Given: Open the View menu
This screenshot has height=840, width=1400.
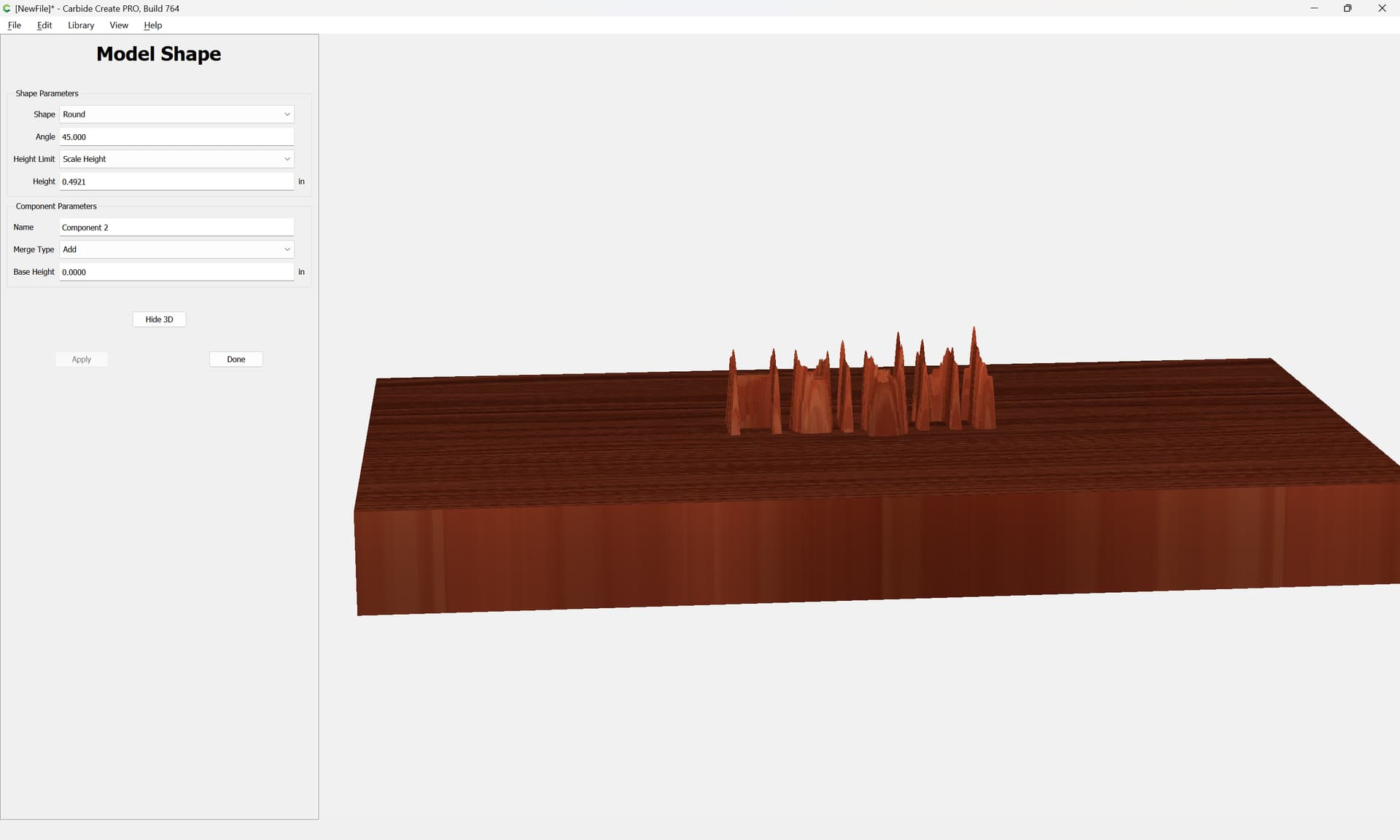Looking at the screenshot, I should tap(119, 25).
